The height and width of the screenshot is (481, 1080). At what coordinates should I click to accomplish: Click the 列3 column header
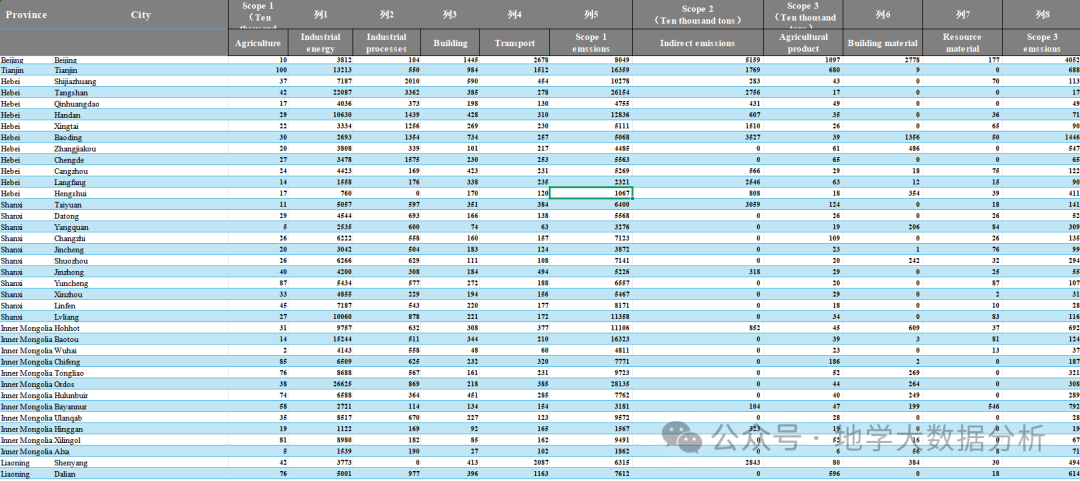point(450,14)
